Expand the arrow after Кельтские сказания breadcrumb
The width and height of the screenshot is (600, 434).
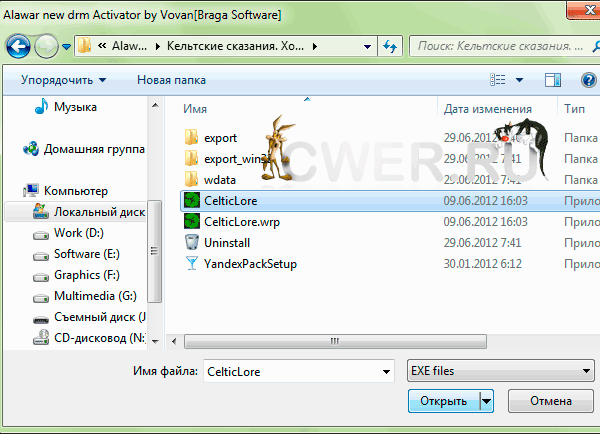click(x=315, y=47)
